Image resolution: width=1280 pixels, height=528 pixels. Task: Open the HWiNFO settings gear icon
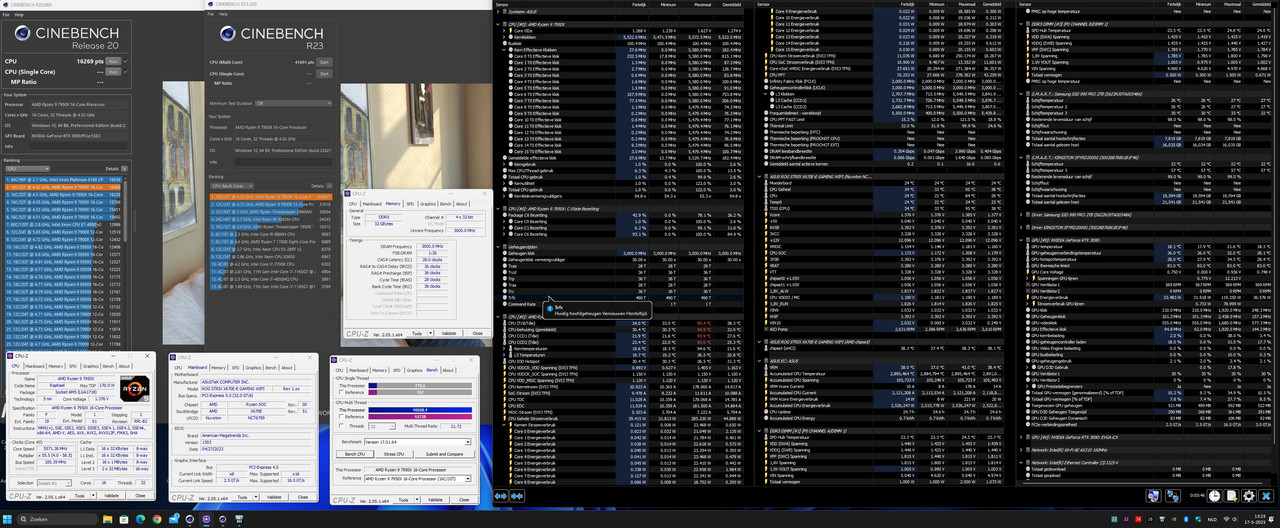1248,495
